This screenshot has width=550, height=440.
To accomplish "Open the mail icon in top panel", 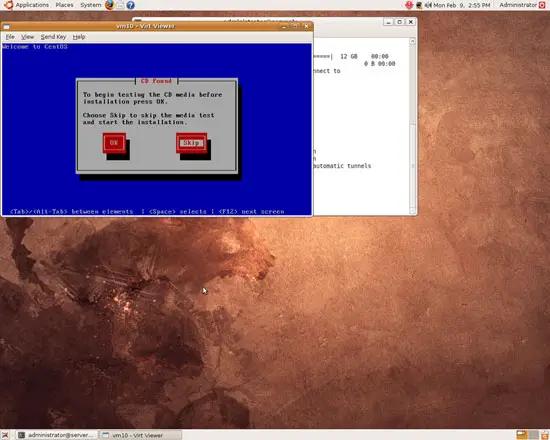I will pos(120,5).
